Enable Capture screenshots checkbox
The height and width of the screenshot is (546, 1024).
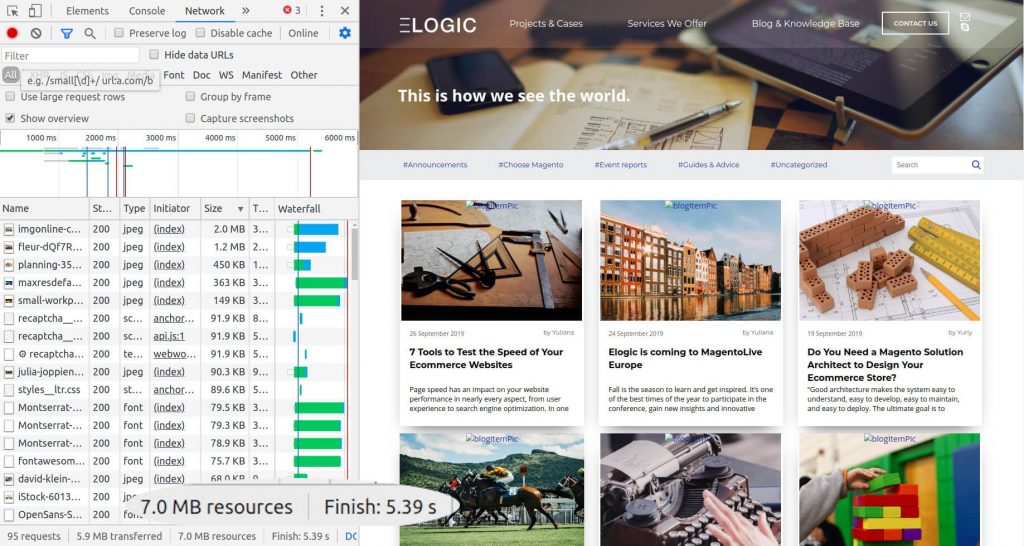pyautogui.click(x=190, y=118)
